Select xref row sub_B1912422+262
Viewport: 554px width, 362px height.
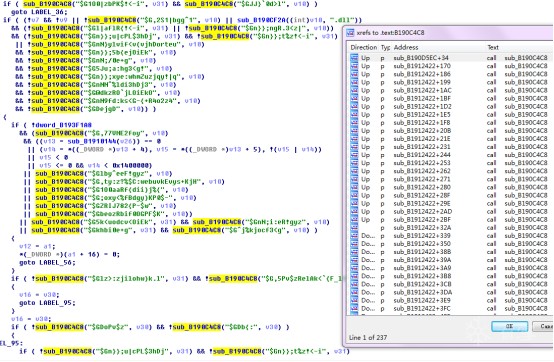[x=452, y=171]
